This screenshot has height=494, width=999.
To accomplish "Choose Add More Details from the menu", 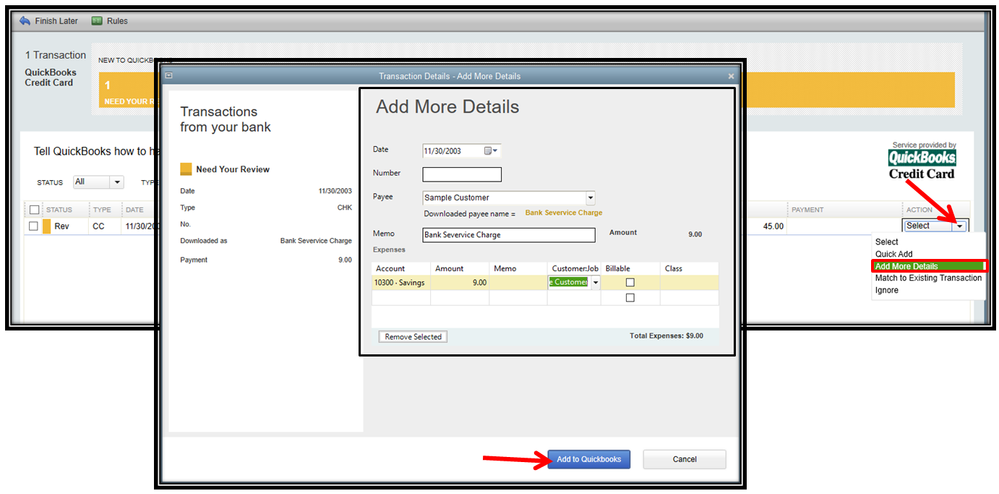I will point(928,266).
